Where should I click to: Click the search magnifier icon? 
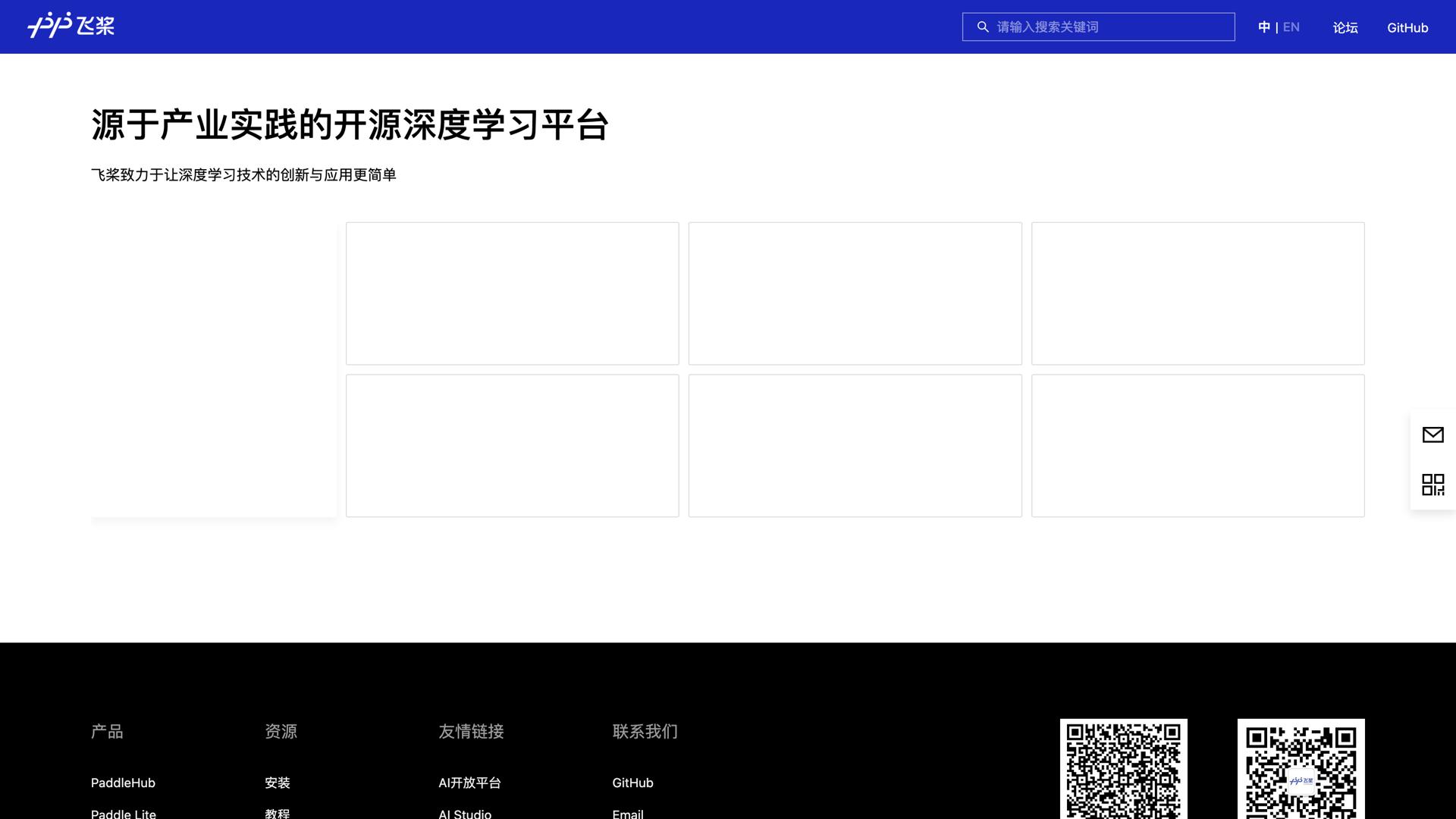pos(982,27)
